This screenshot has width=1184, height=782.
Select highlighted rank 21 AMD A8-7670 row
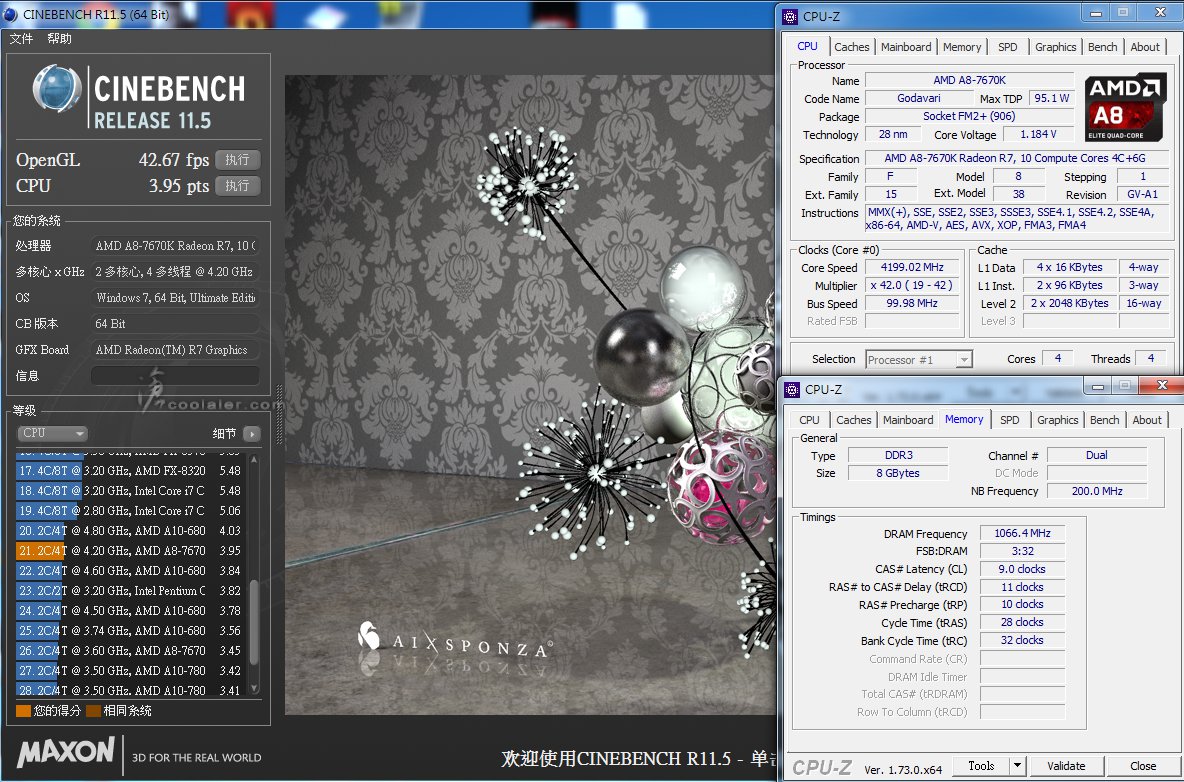[130, 550]
